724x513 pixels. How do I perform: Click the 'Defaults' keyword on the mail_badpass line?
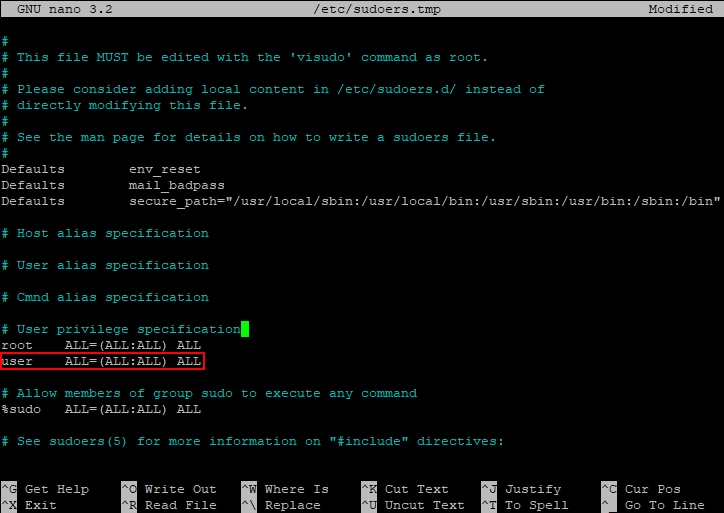(33, 185)
